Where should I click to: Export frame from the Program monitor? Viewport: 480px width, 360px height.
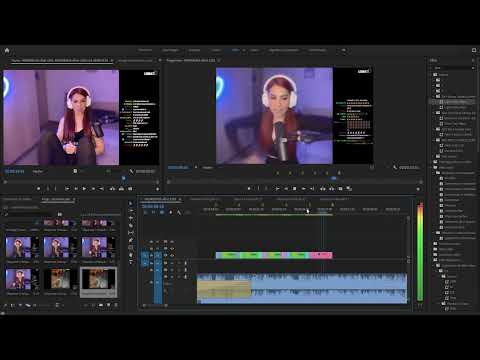340,189
